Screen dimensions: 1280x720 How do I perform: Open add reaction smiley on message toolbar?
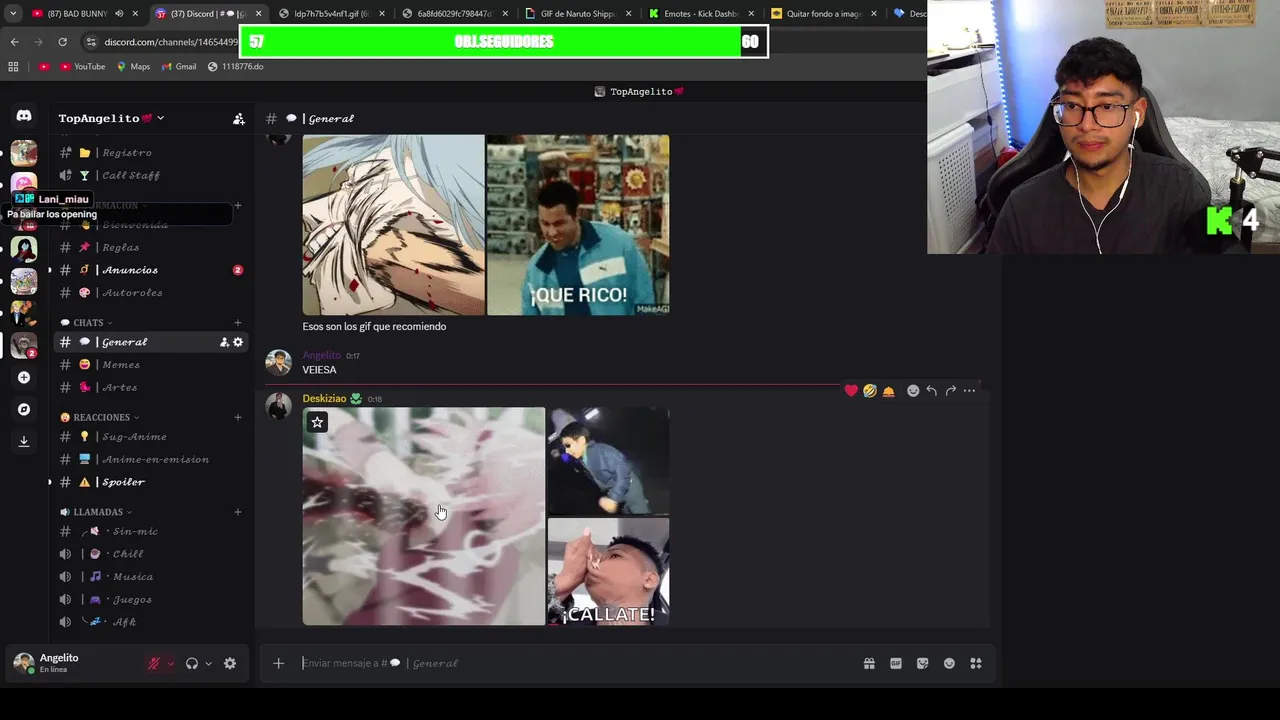pyautogui.click(x=913, y=391)
